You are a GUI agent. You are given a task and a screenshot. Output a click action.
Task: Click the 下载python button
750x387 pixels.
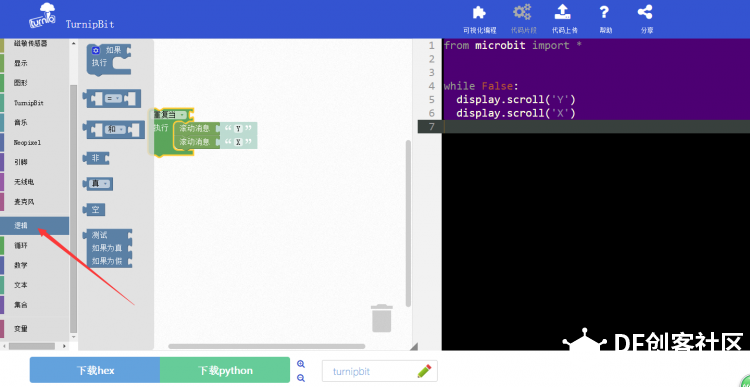click(225, 370)
